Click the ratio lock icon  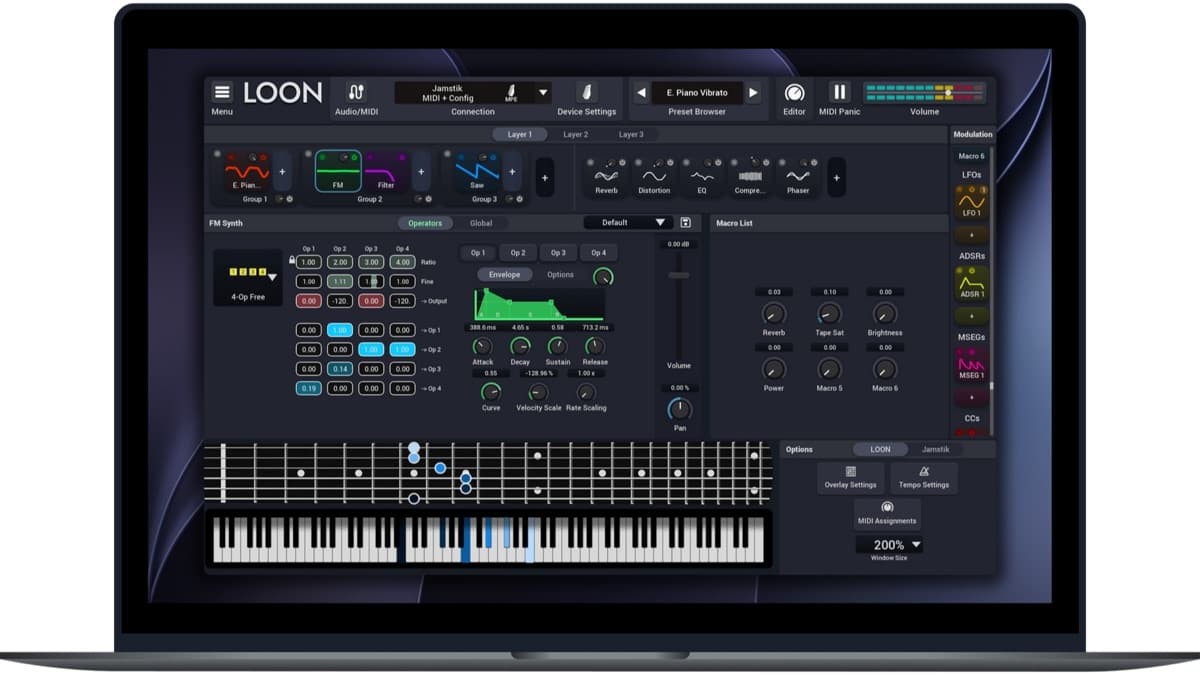(292, 261)
